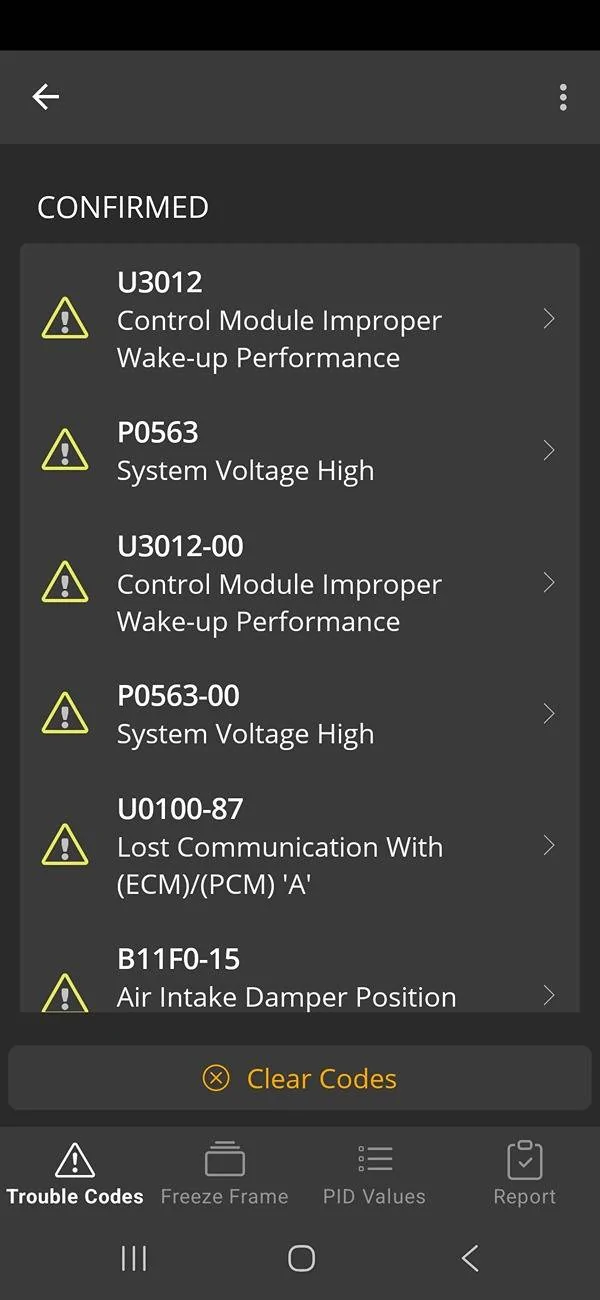The height and width of the screenshot is (1300, 600).
Task: Switch to the Freeze Frame tab
Action: click(224, 1170)
